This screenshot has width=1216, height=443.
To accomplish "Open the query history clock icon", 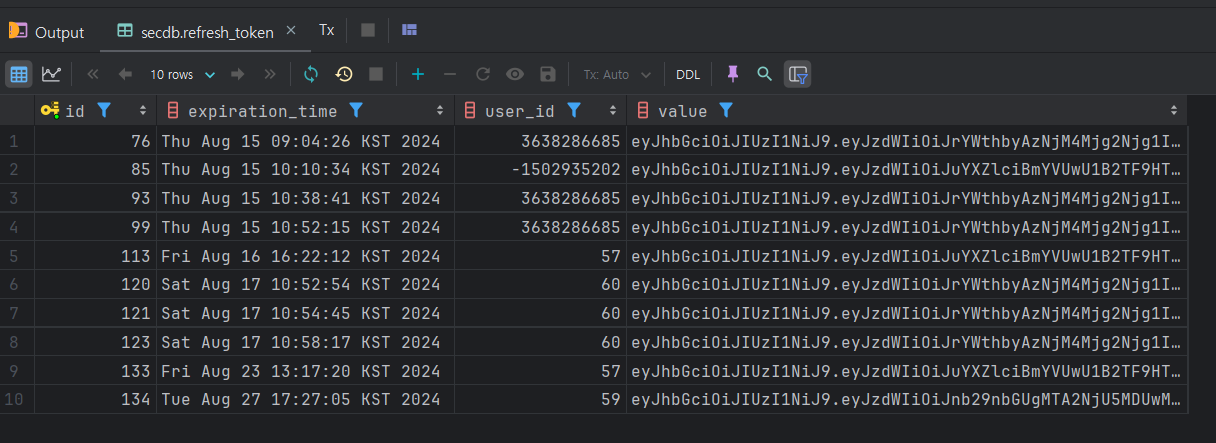I will click(x=344, y=74).
